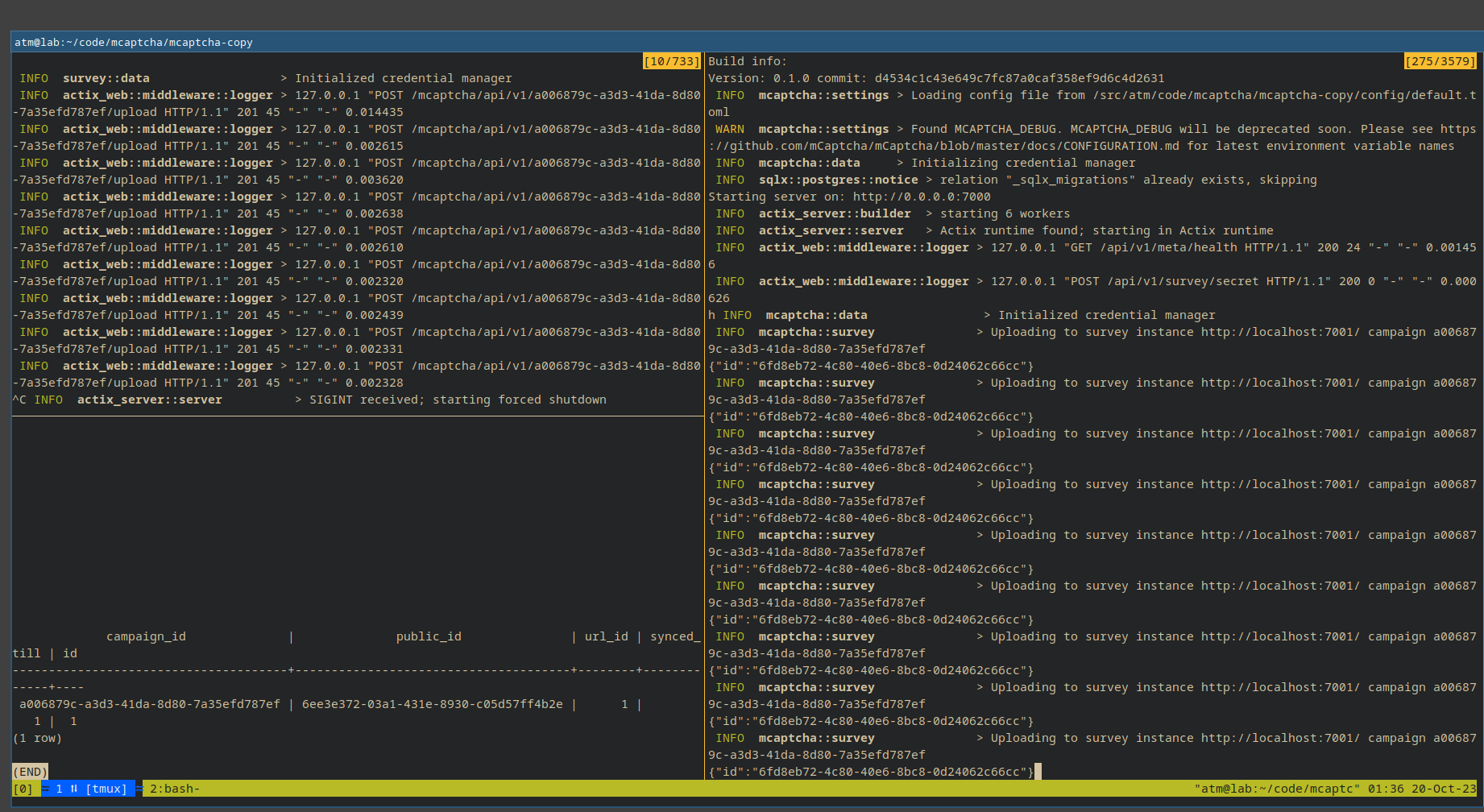Click the terminal cursor block at end of output
Image resolution: width=1484 pixels, height=812 pixels.
tap(1038, 772)
